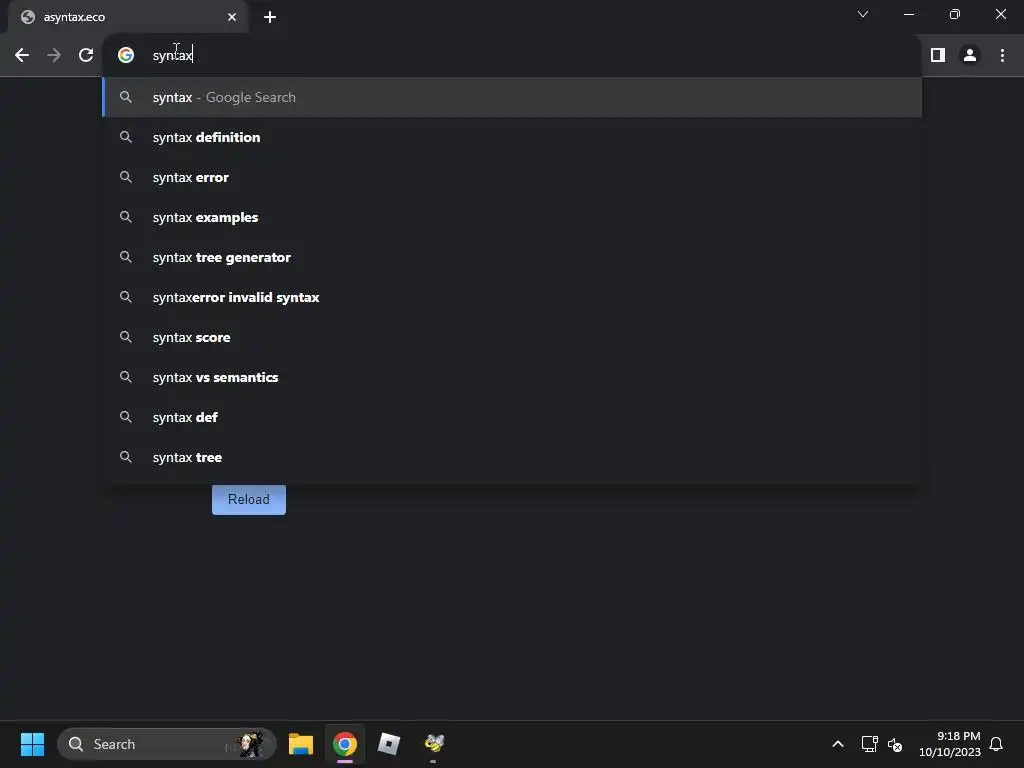Click the muted volume tray icon
Image resolution: width=1024 pixels, height=768 pixels.
tap(895, 744)
